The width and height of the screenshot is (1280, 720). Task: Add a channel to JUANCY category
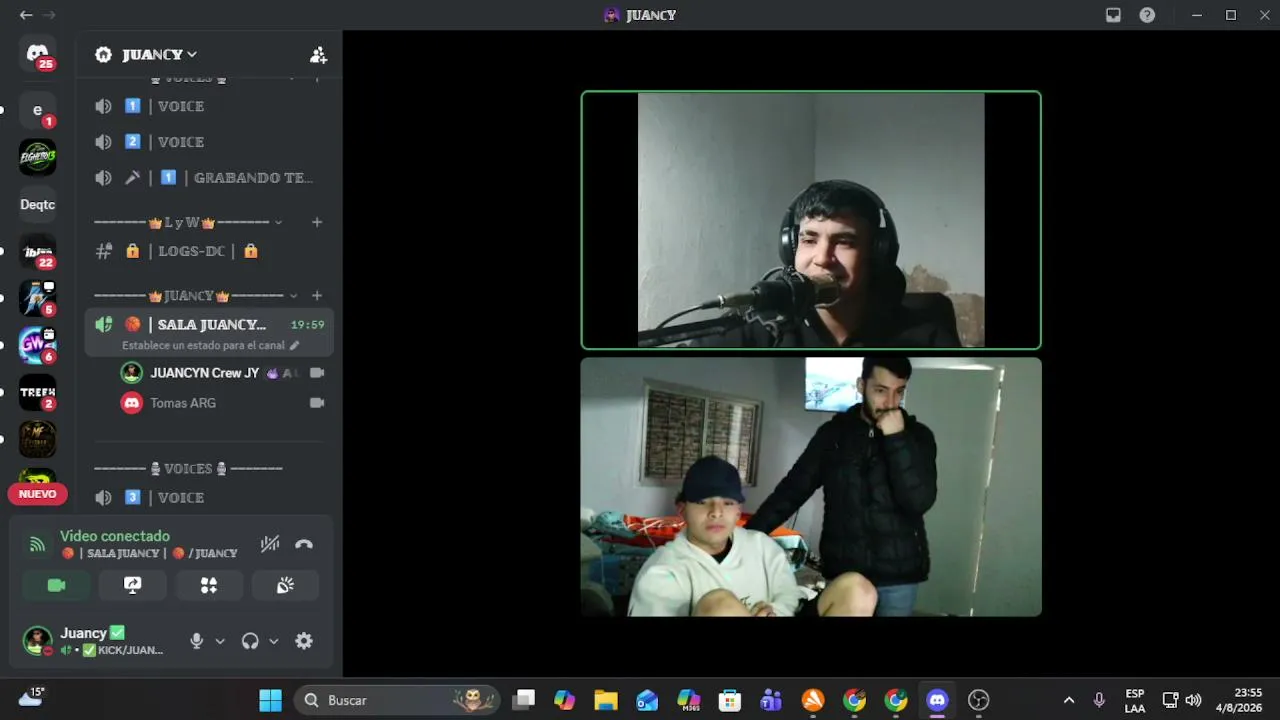(317, 296)
